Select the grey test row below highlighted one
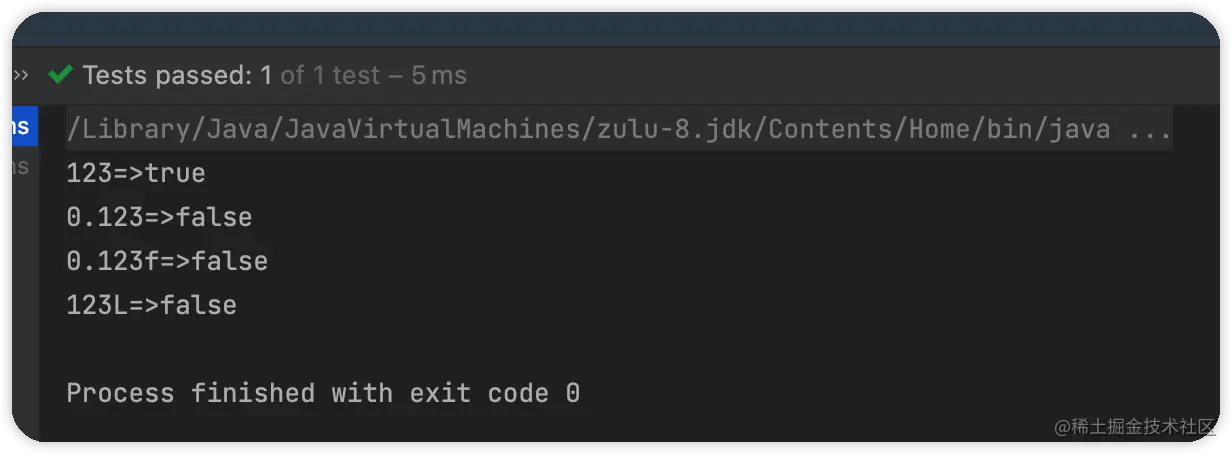Image resolution: width=1232 pixels, height=454 pixels. 22,167
